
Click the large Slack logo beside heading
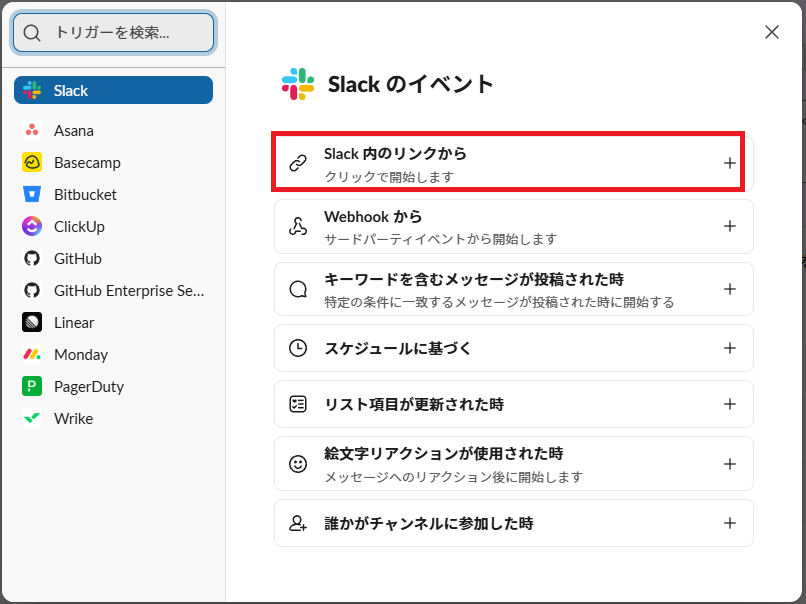coord(298,84)
